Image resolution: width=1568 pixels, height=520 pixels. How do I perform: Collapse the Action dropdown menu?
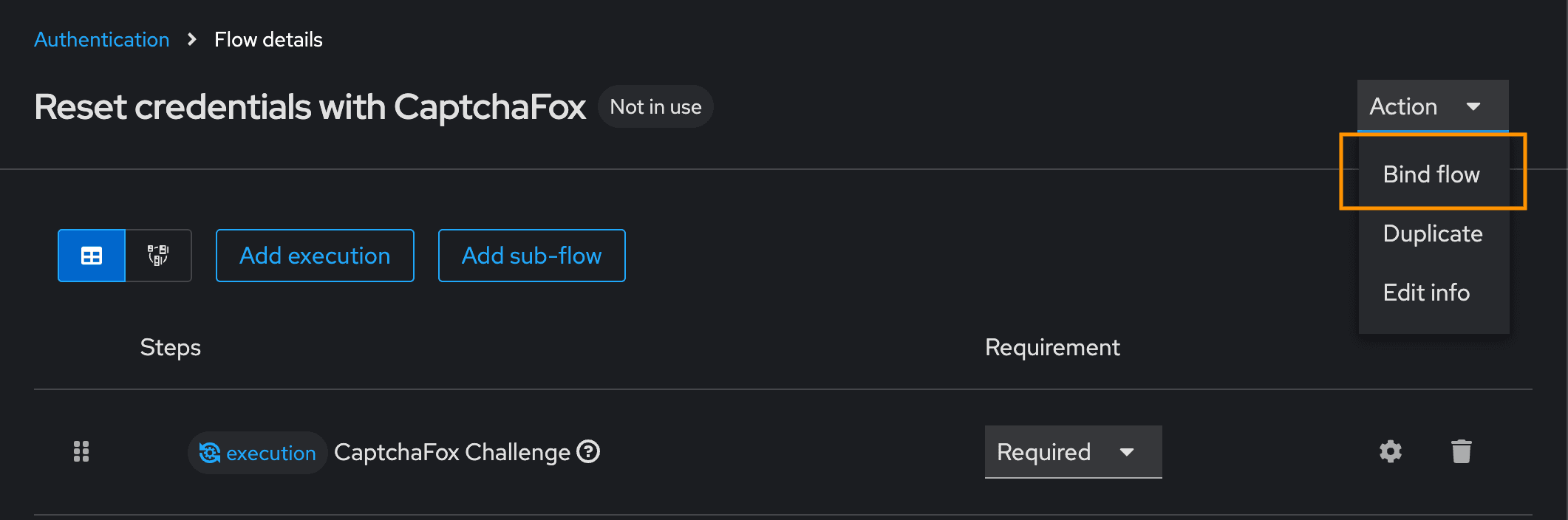pos(1433,106)
